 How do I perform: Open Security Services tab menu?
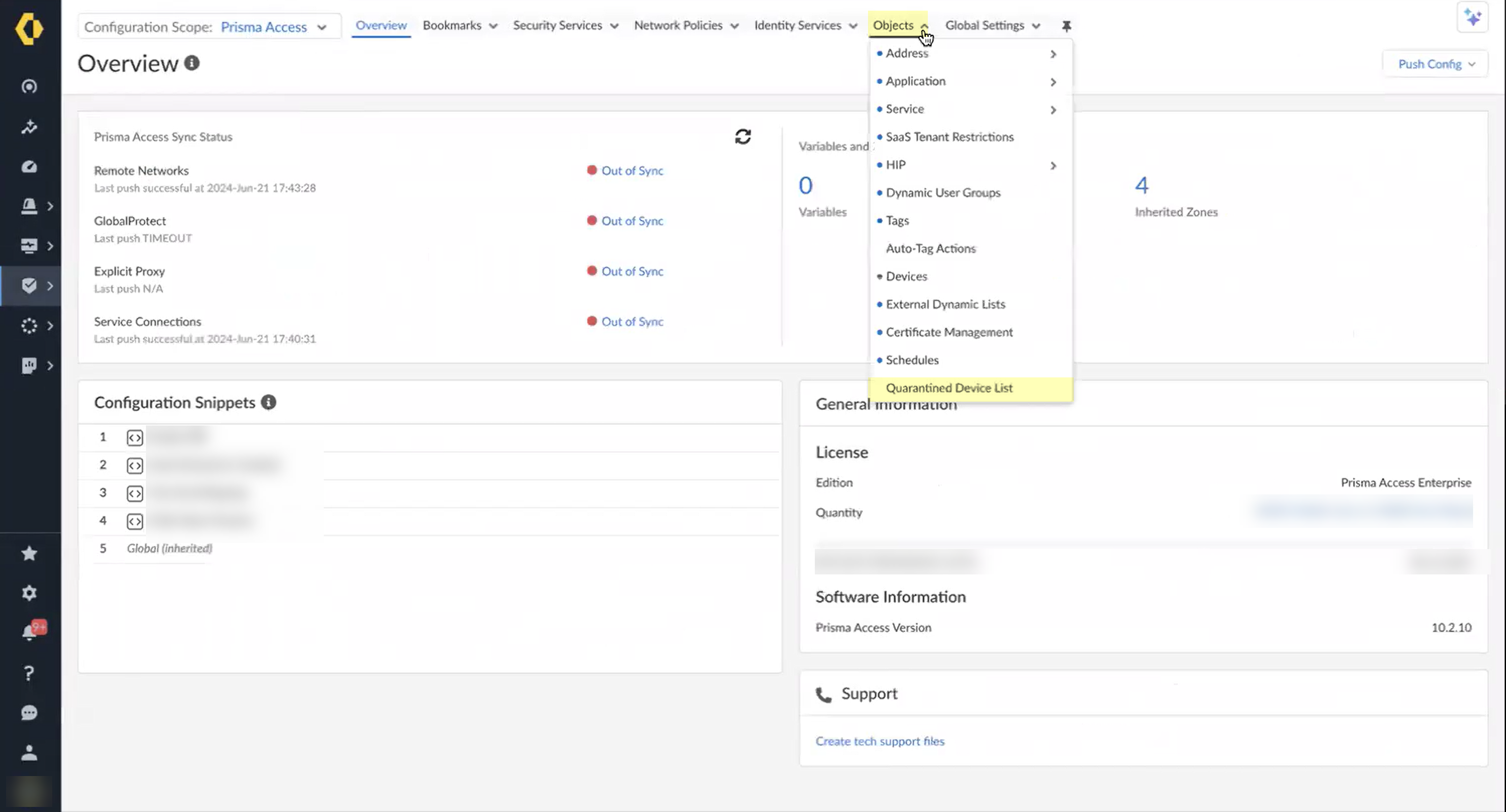coord(564,26)
